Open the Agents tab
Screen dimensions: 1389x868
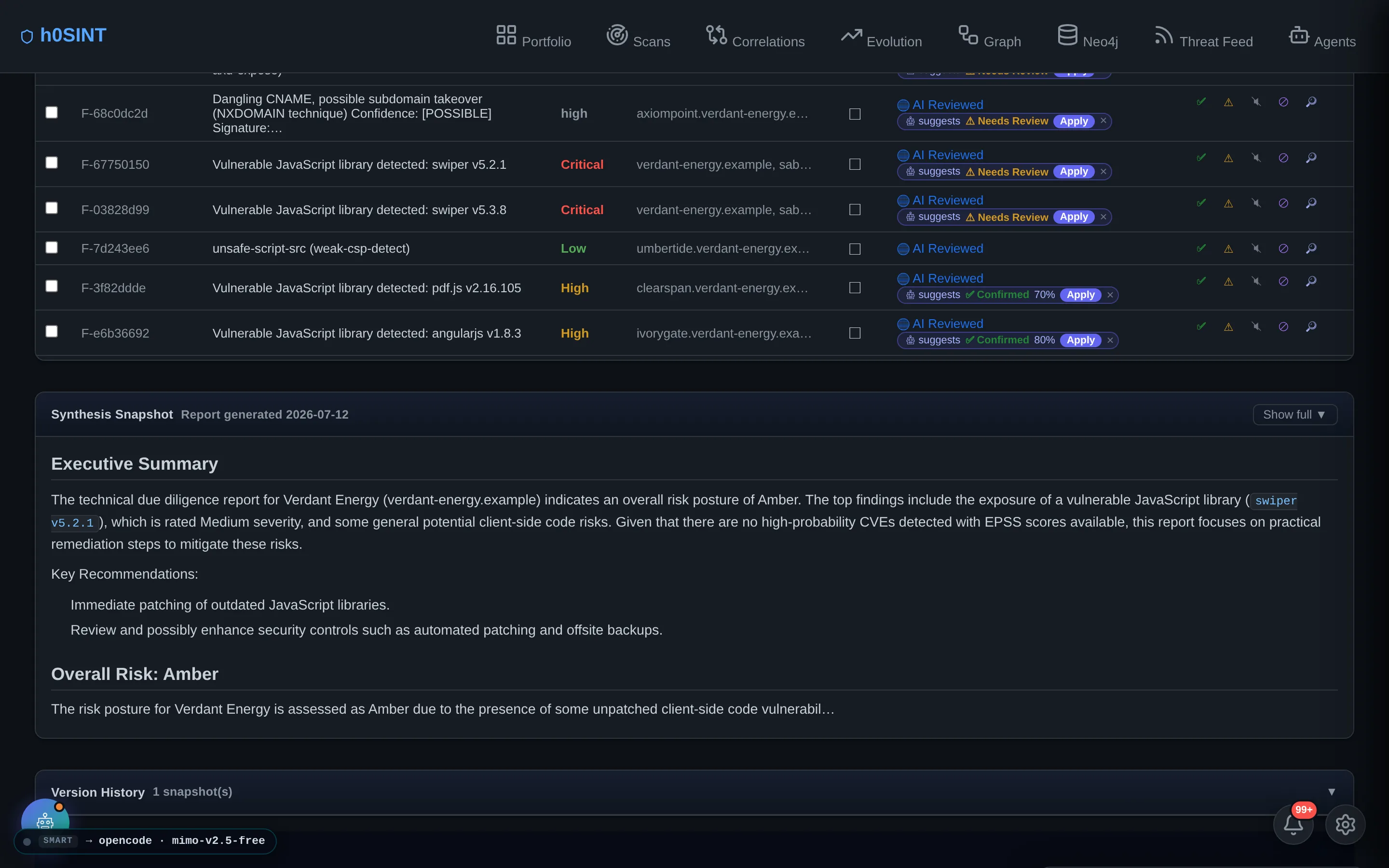coord(1322,36)
